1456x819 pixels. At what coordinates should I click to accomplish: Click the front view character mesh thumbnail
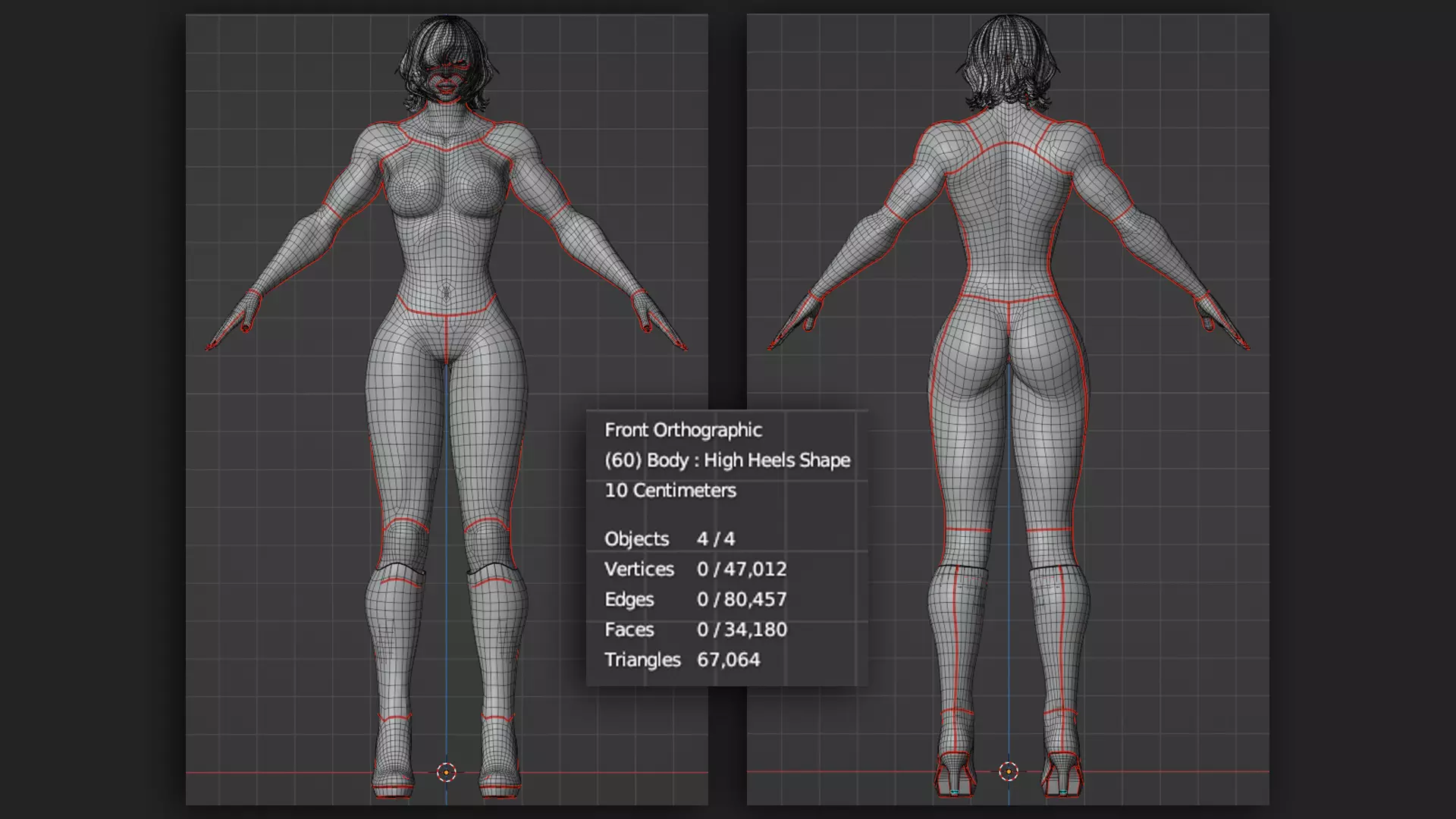(447, 409)
